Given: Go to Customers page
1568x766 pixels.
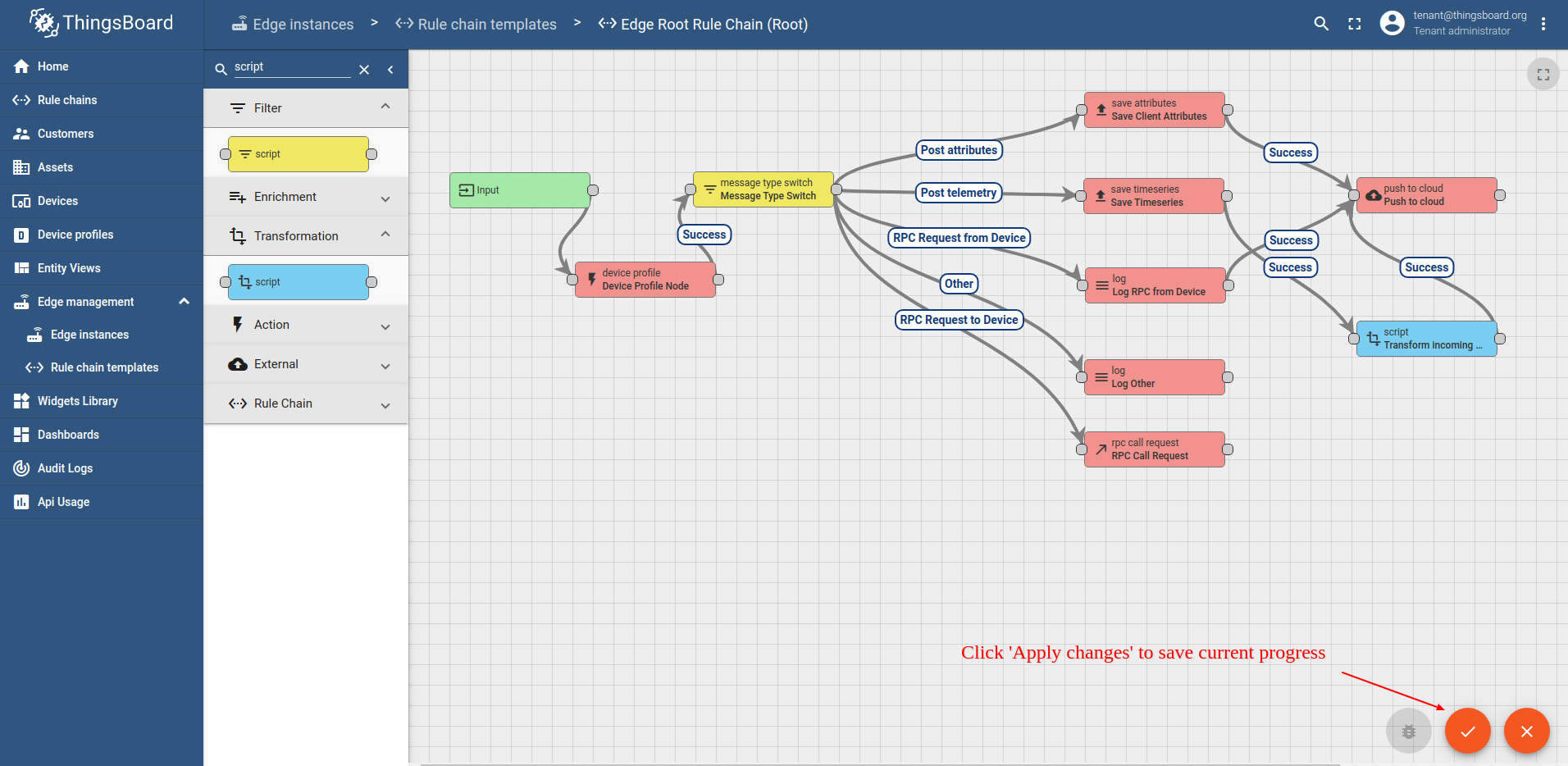Looking at the screenshot, I should click(x=102, y=134).
